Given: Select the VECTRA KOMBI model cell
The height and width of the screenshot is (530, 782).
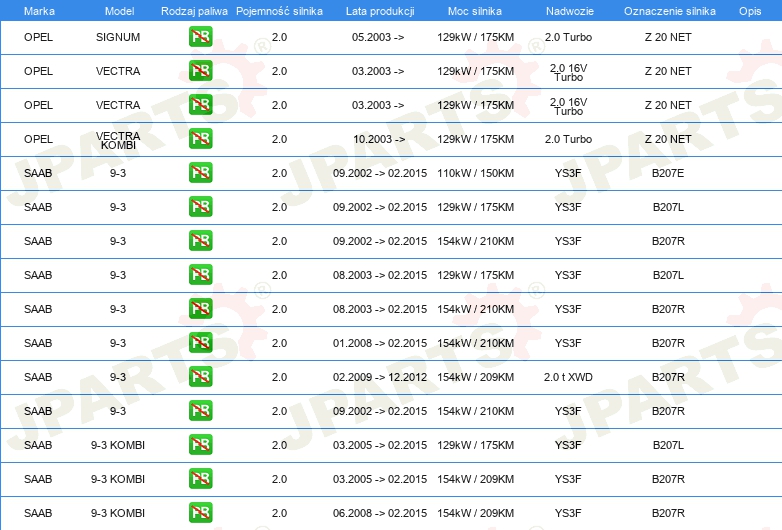Looking at the screenshot, I should 118,141.
